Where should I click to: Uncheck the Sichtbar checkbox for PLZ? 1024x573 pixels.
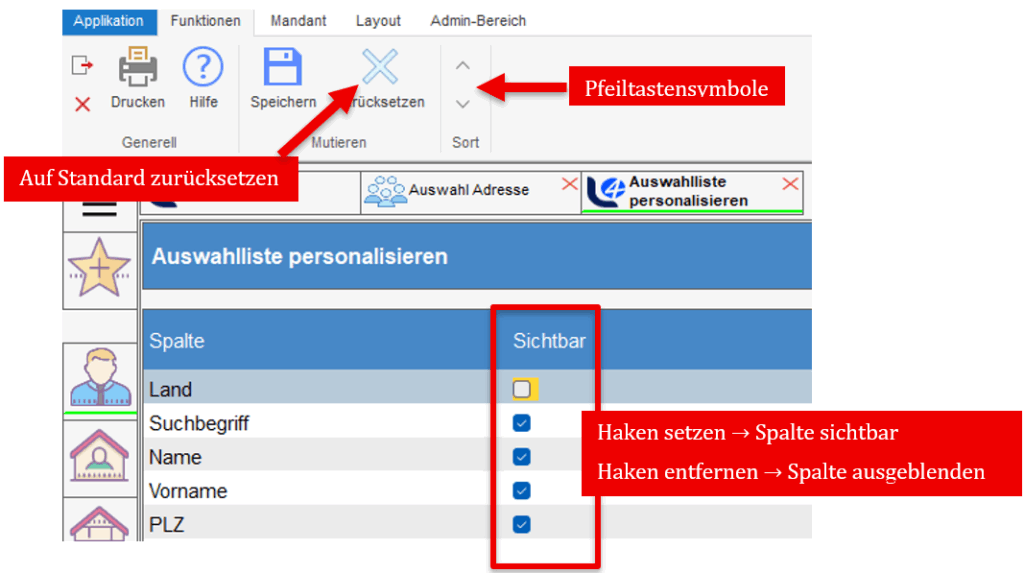522,525
